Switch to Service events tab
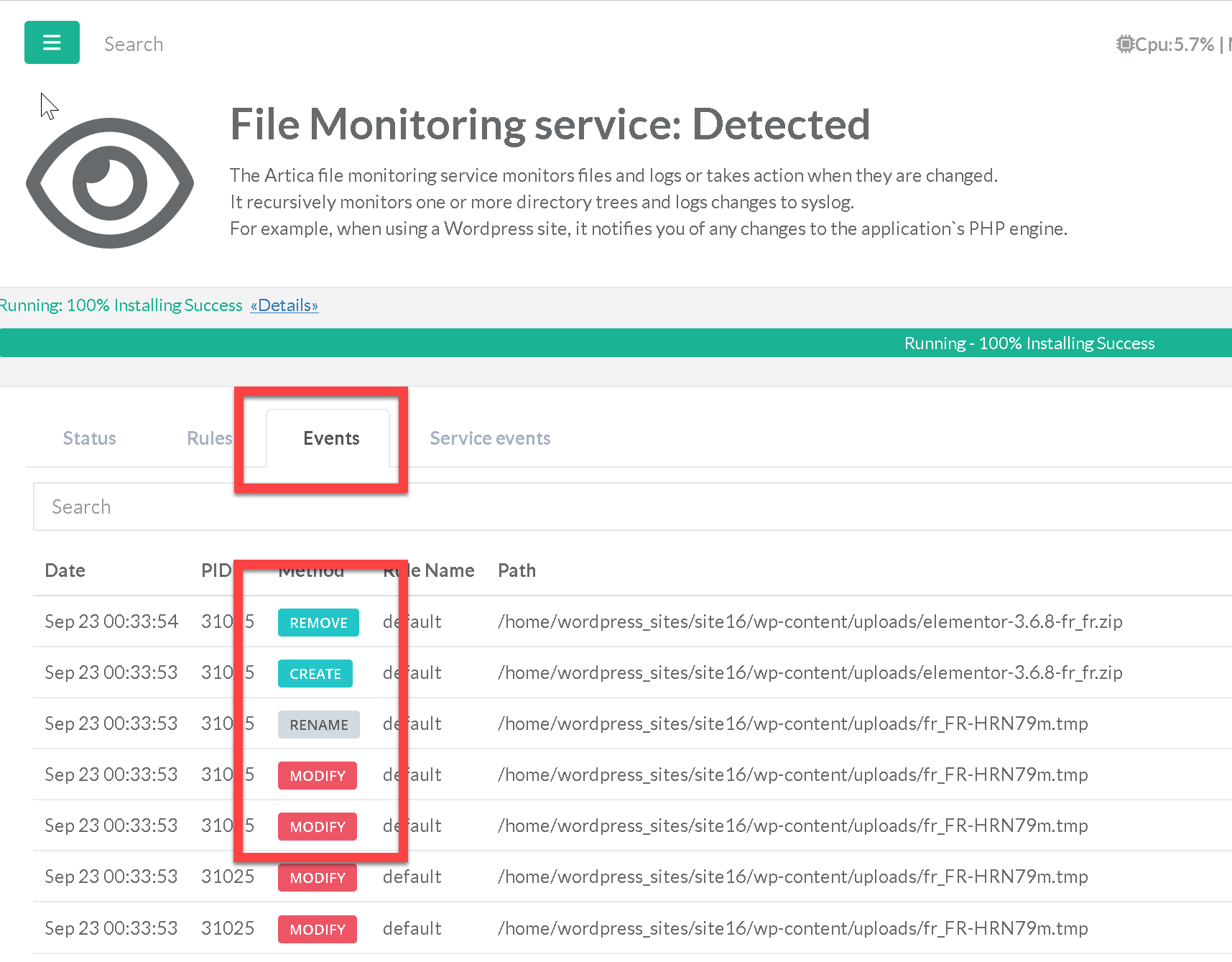Screen dimensions: 1232x962 click(x=490, y=438)
